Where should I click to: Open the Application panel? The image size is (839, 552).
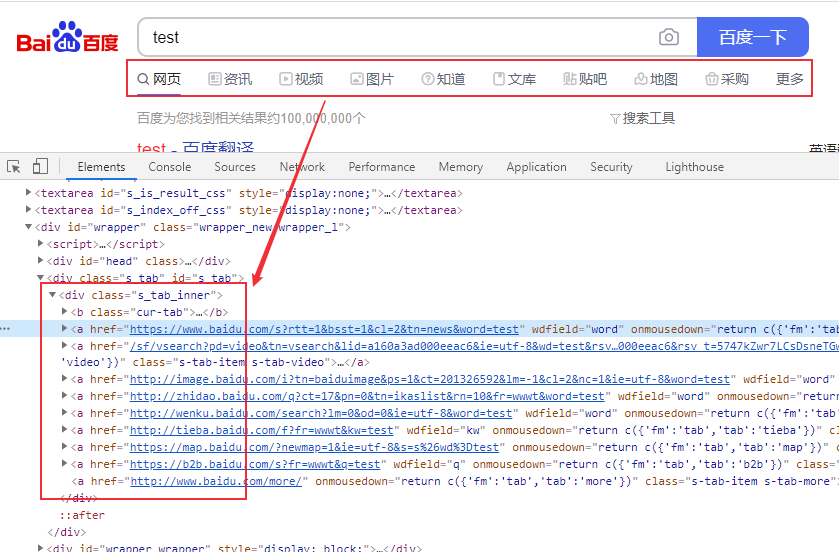[536, 167]
